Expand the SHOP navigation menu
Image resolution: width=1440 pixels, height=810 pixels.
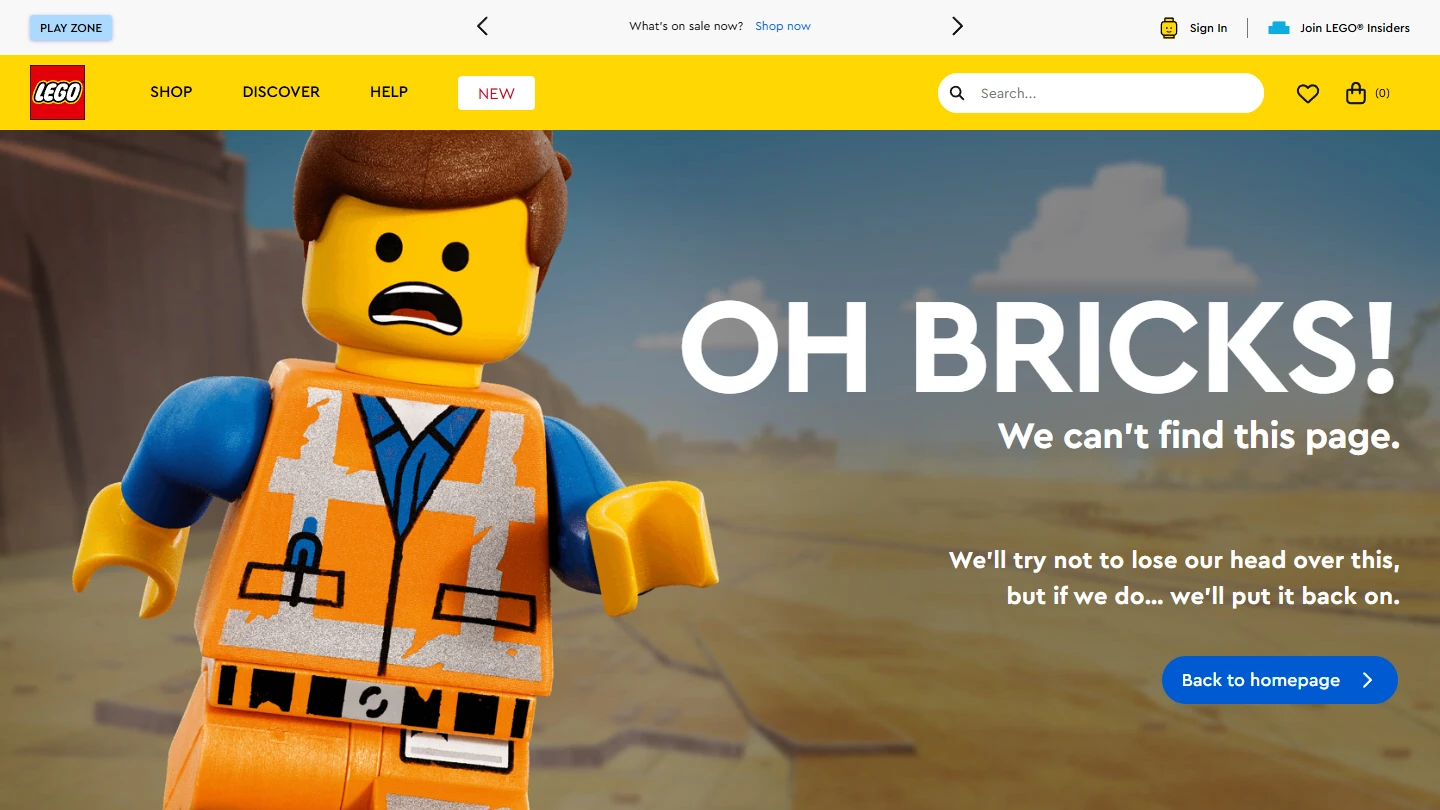pos(171,92)
